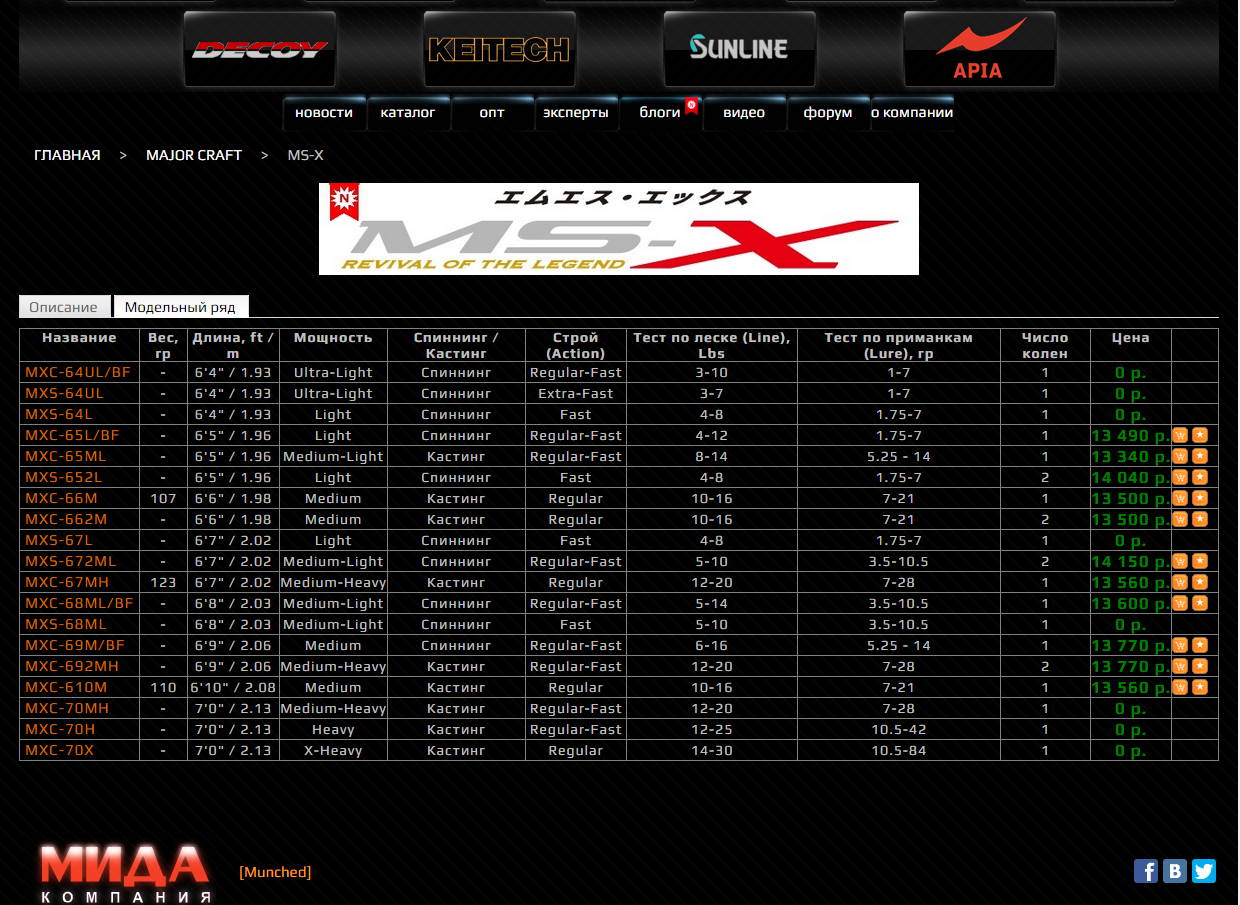
Task: Add MXC-65L/BF to the shopping cart
Action: pos(1180,435)
